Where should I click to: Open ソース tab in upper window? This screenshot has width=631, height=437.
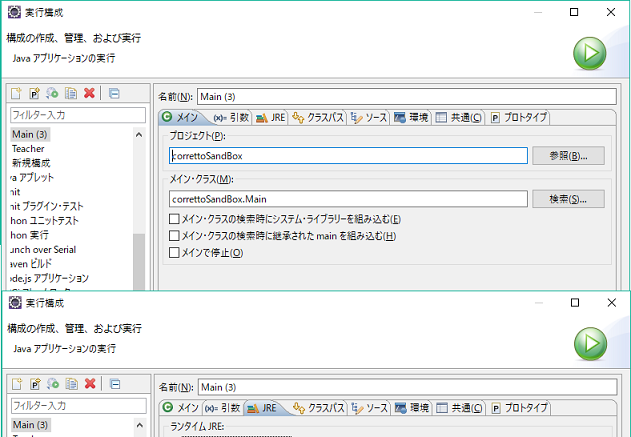click(368, 117)
